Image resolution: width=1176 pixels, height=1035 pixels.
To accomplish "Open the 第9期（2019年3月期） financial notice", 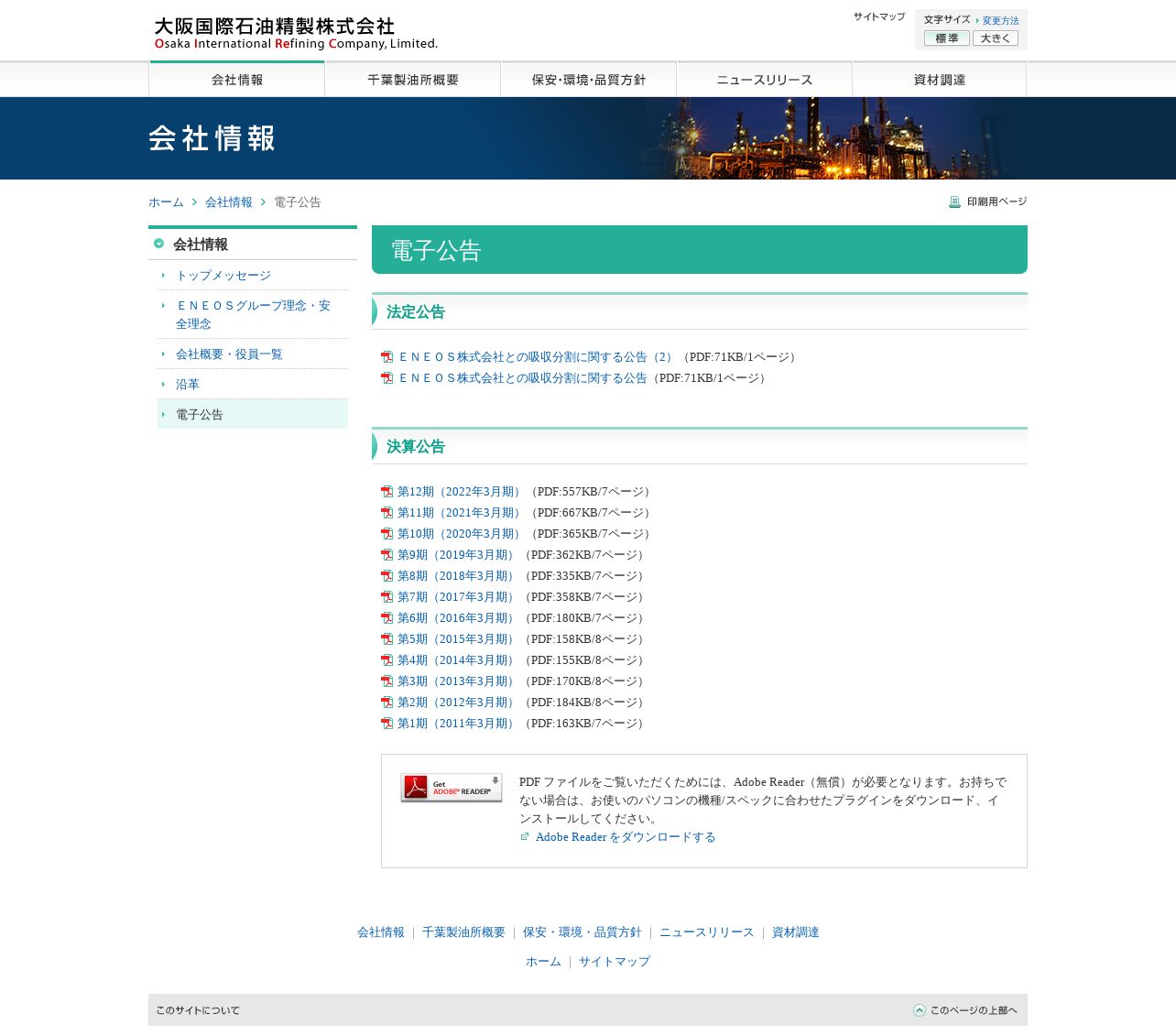I will 458,555.
